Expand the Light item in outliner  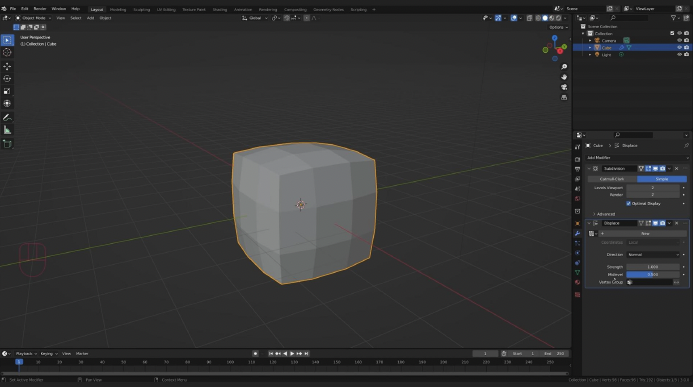click(590, 54)
